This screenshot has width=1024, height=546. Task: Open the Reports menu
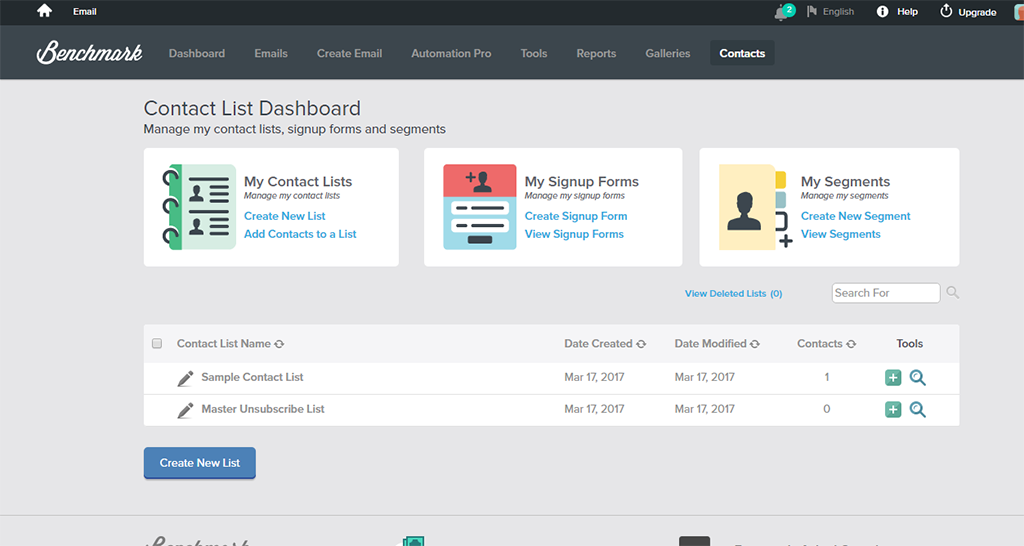point(596,54)
